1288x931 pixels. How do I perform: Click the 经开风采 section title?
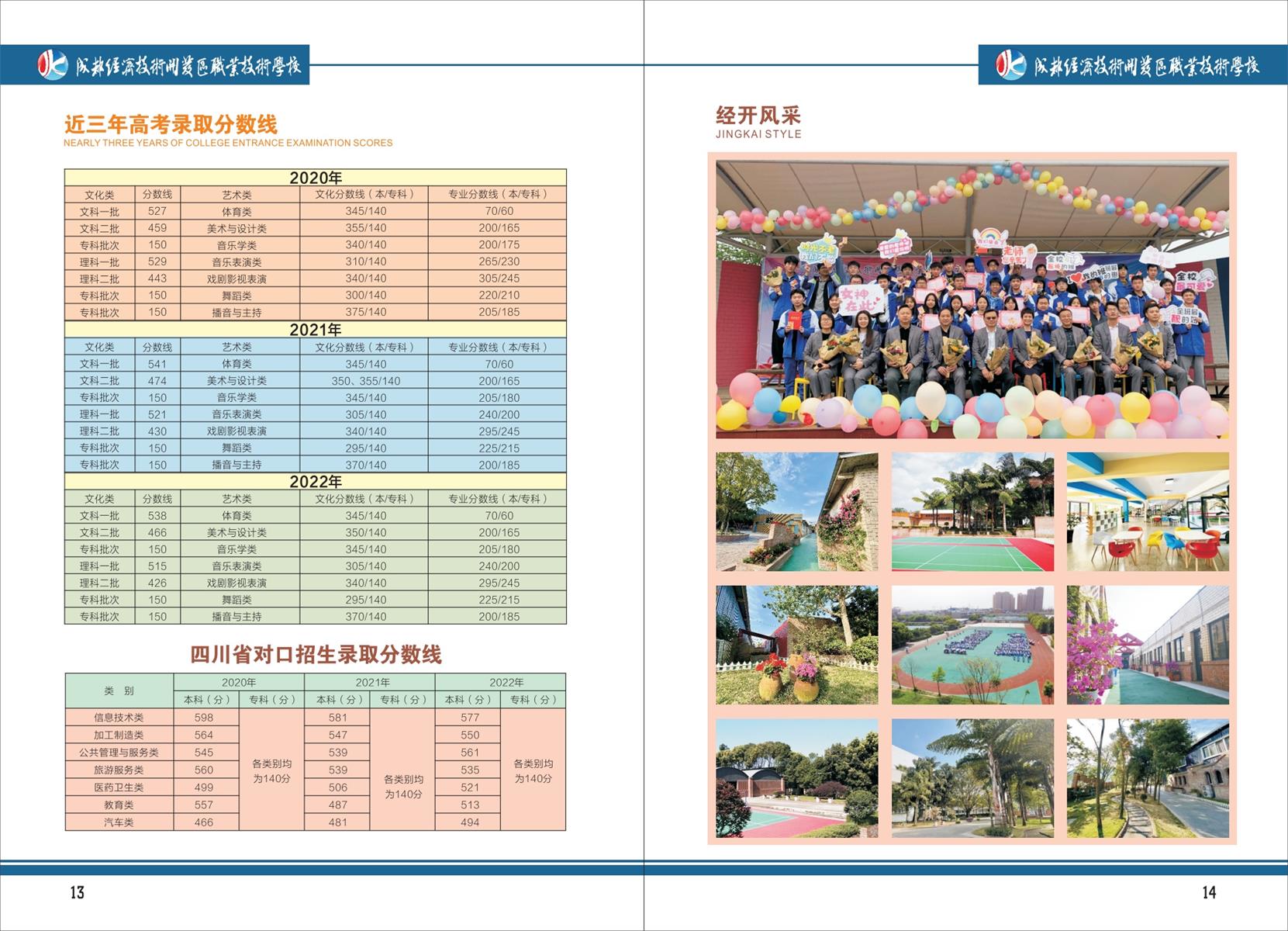[758, 116]
